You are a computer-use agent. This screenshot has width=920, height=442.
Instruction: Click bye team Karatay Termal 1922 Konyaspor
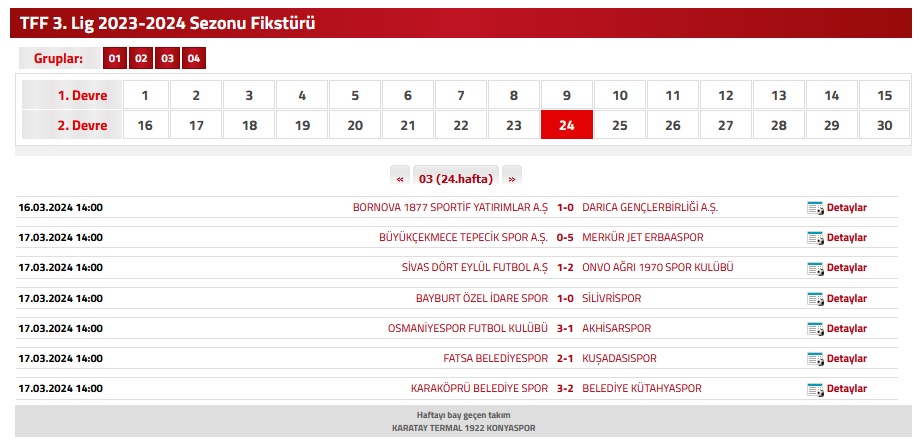point(464,428)
